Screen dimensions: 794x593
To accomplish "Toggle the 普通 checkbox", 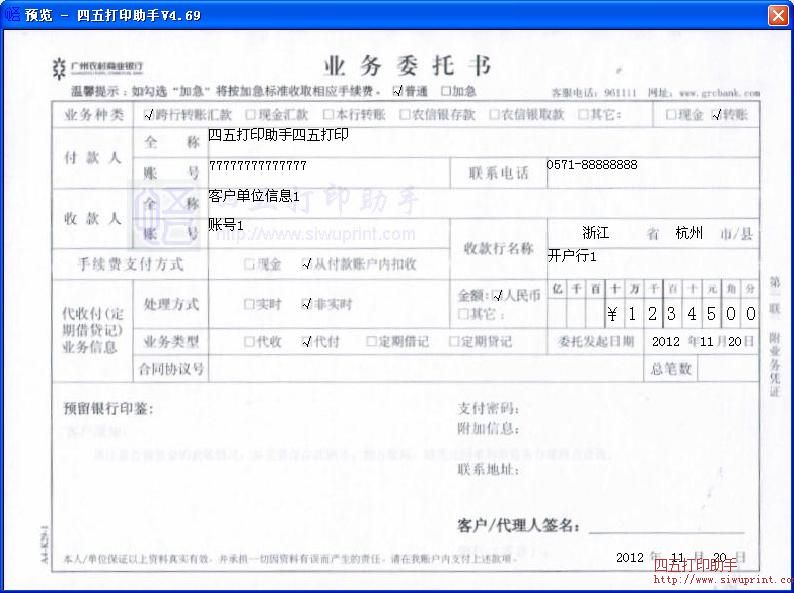I will tap(398, 91).
